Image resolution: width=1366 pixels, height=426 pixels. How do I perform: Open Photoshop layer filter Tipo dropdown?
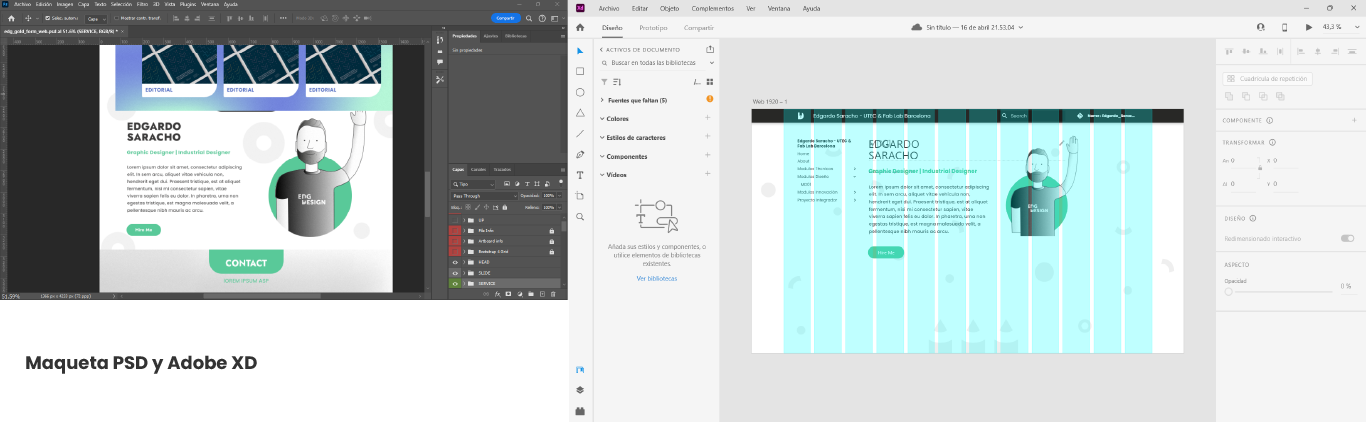click(477, 184)
